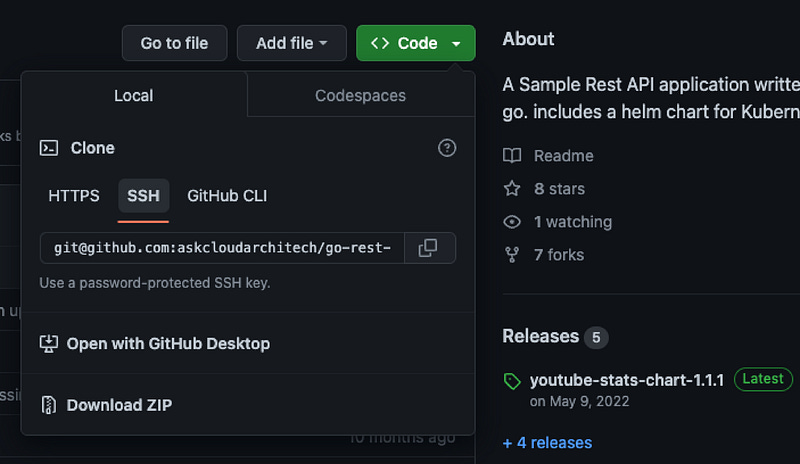The width and height of the screenshot is (800, 464).
Task: Open the Add file dropdown
Action: tap(291, 43)
